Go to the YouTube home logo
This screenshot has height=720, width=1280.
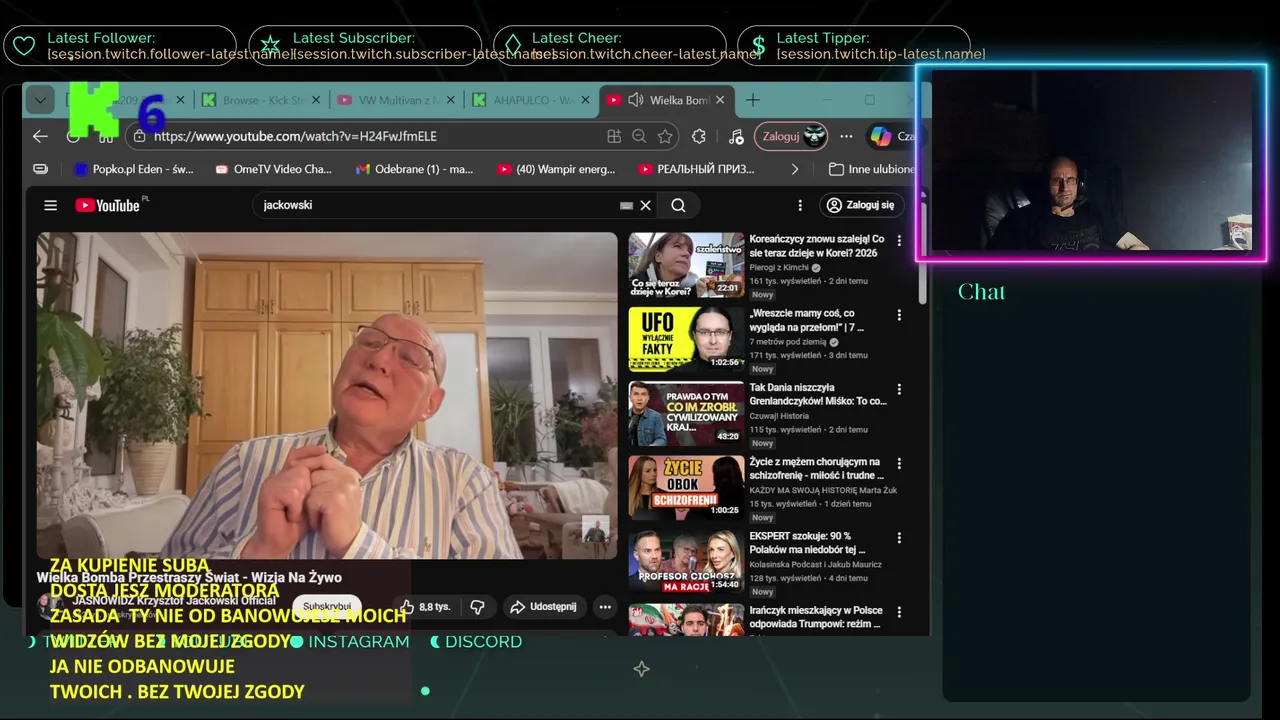(107, 205)
